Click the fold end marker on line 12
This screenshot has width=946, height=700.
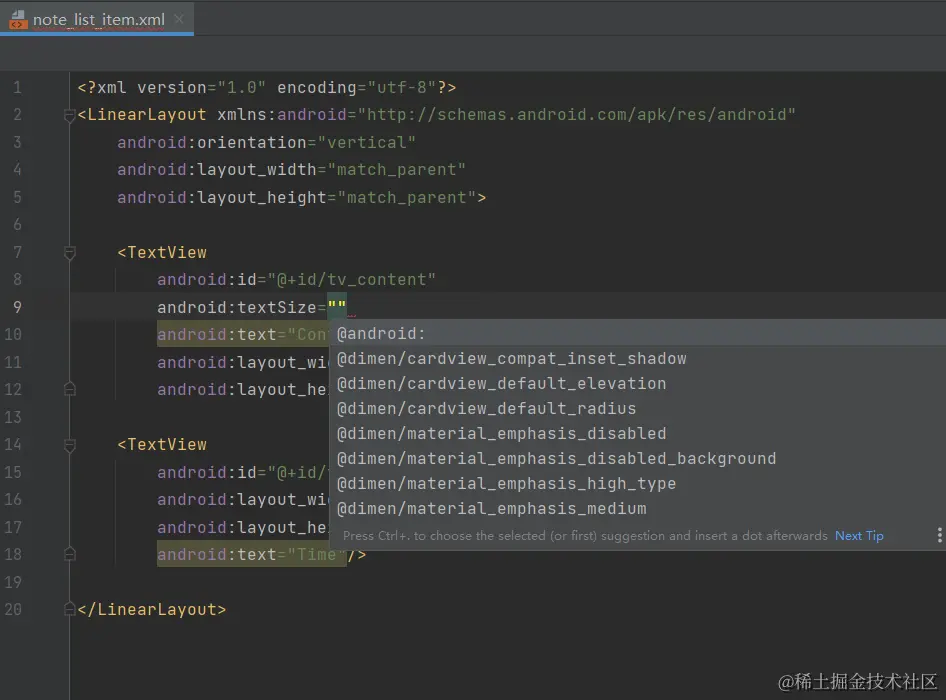tap(69, 389)
